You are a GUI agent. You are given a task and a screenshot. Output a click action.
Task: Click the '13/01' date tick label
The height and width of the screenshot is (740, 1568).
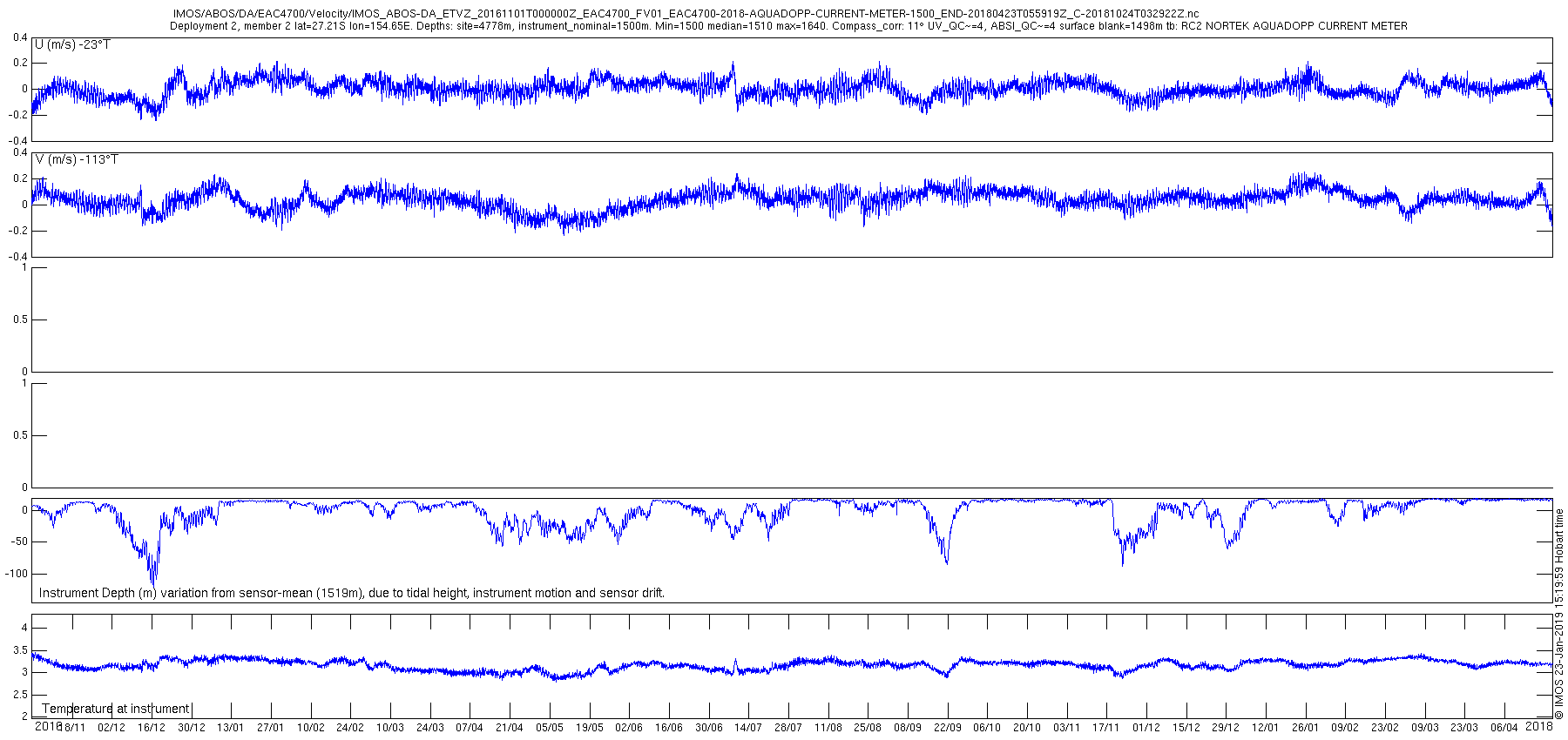click(x=231, y=728)
